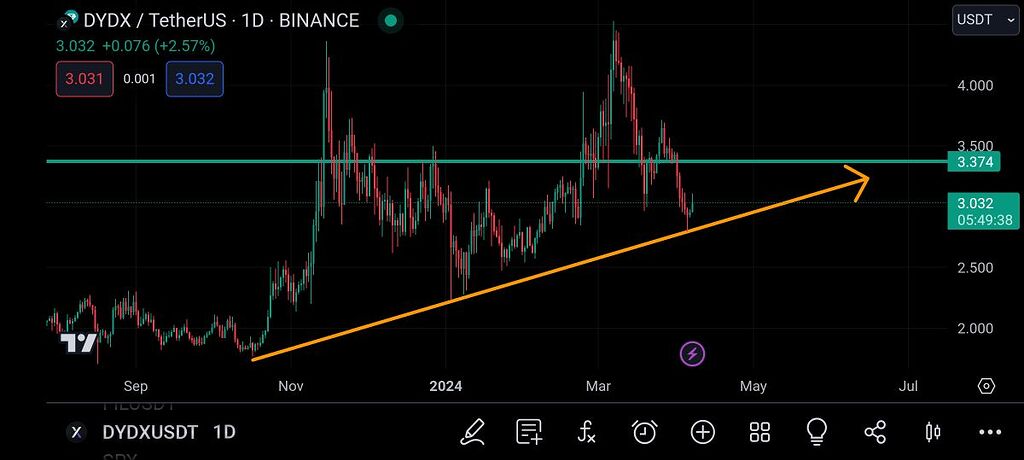1024x460 pixels.
Task: Open chart settings hexagon icon at bottom right
Action: tap(986, 386)
